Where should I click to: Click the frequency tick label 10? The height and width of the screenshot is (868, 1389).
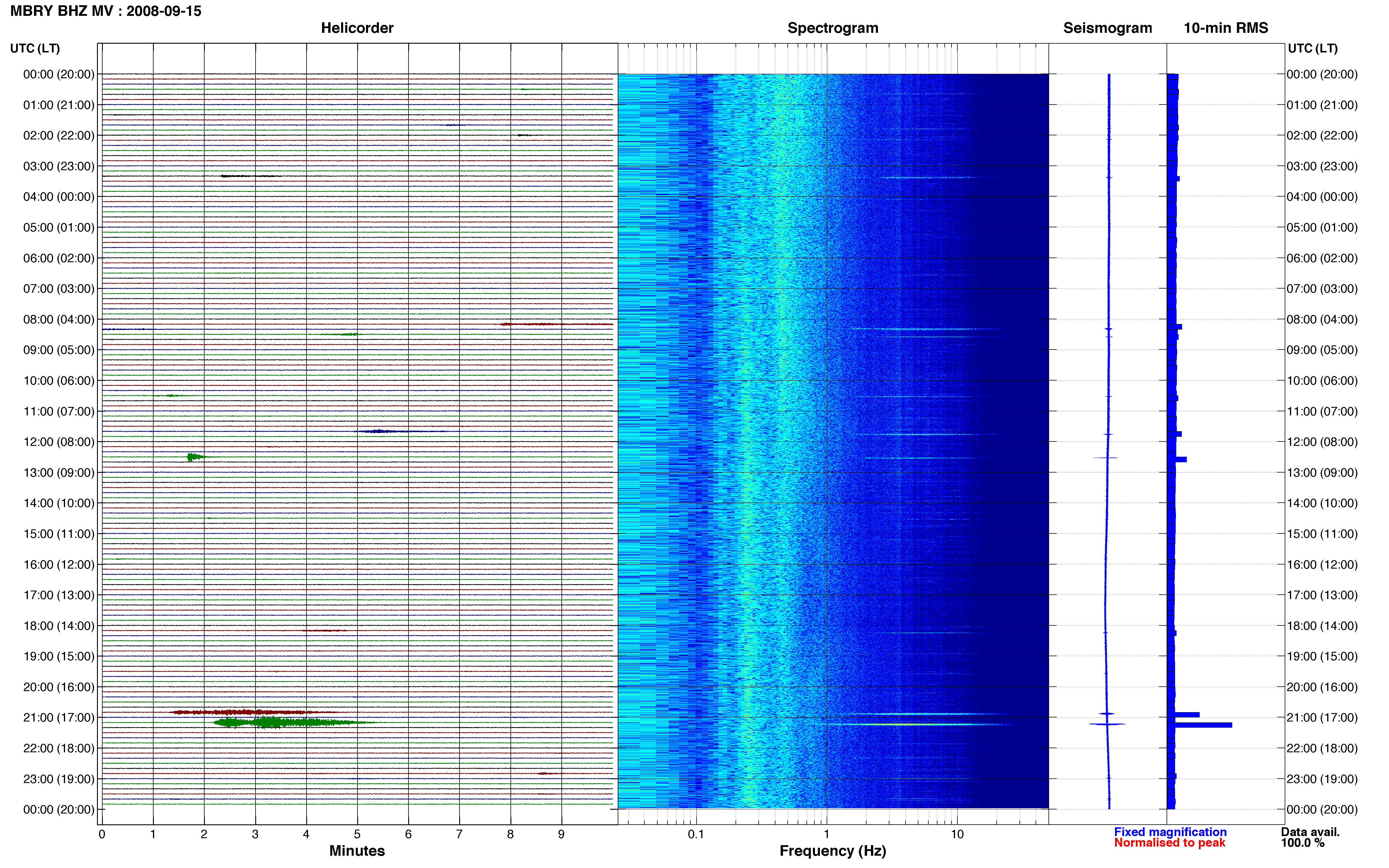pyautogui.click(x=957, y=834)
